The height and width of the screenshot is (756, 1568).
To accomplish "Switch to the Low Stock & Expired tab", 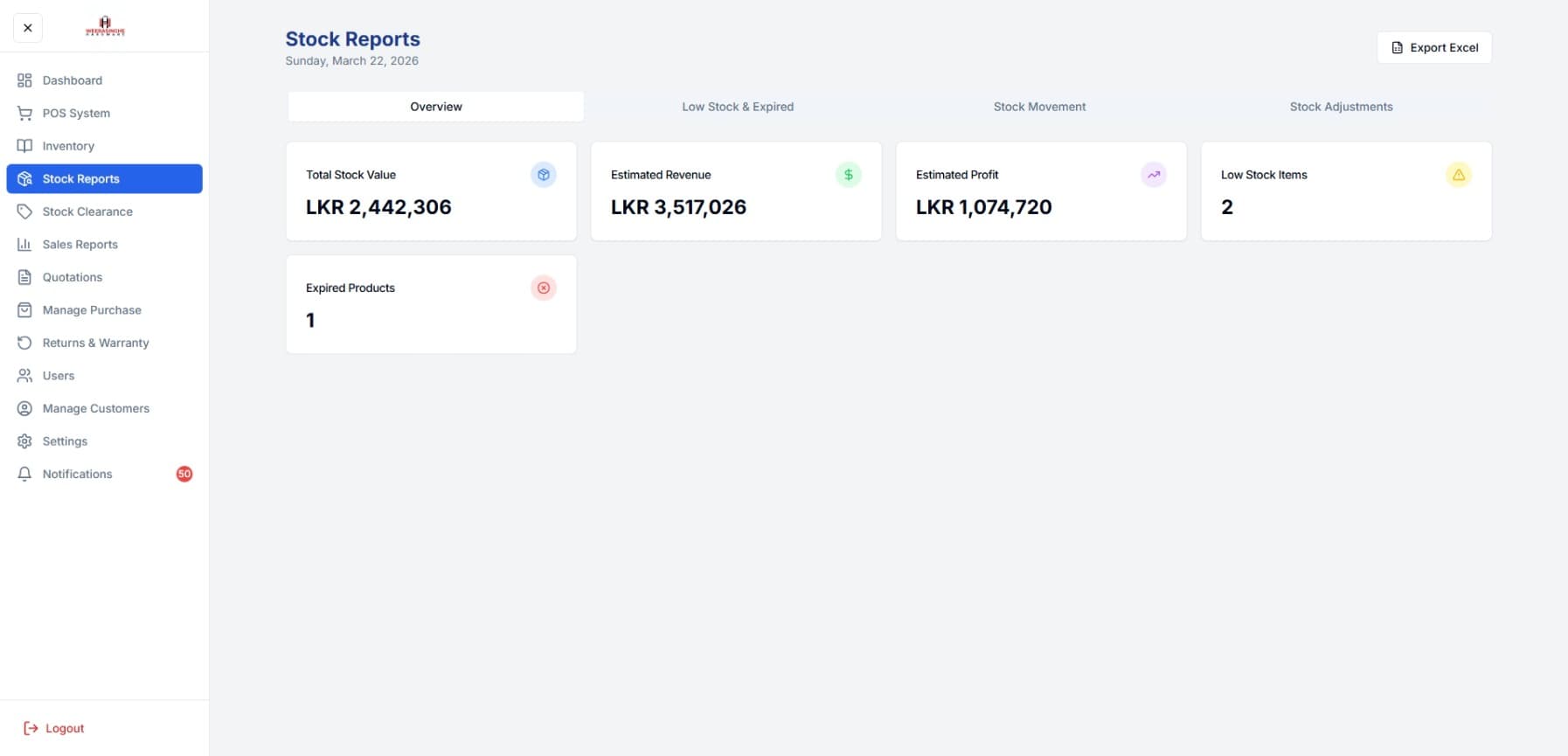I will tap(737, 106).
